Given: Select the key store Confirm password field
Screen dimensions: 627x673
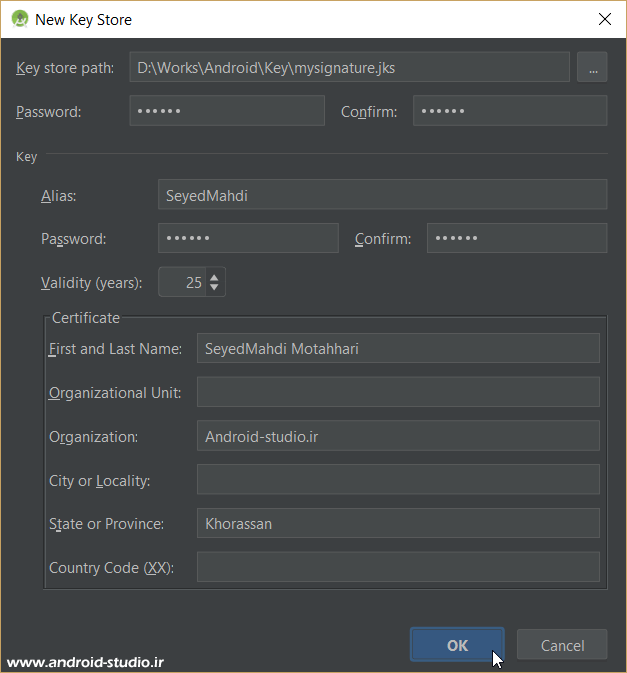Looking at the screenshot, I should 510,111.
